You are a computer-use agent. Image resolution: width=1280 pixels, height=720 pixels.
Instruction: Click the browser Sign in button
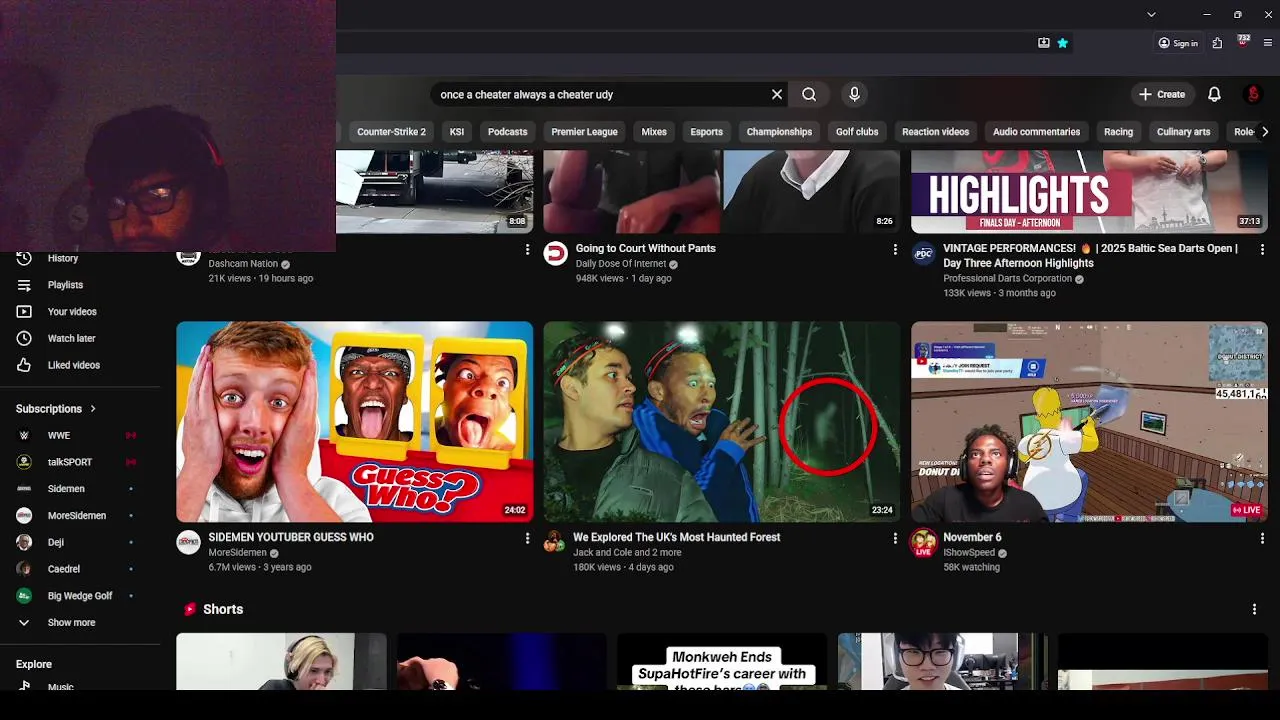tap(1178, 43)
